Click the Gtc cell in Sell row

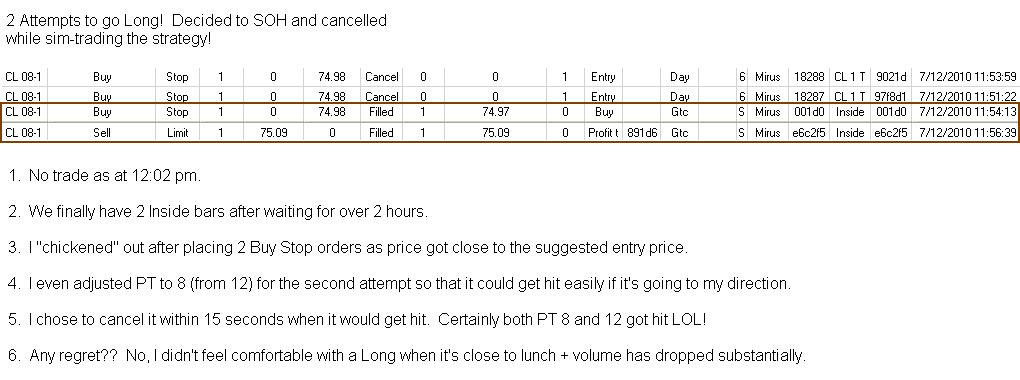coord(680,133)
